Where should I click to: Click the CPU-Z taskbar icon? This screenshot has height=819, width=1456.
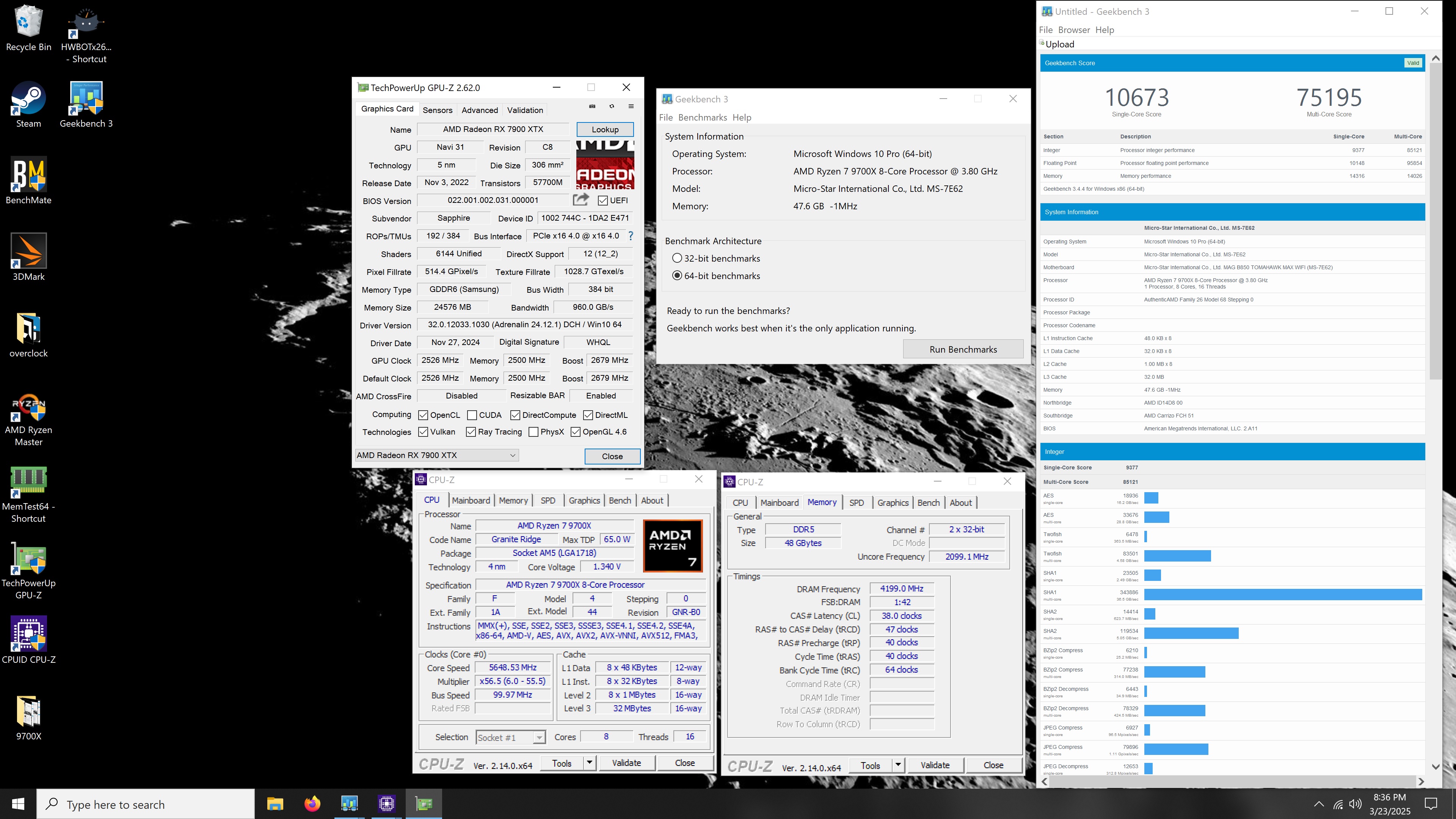tap(387, 804)
